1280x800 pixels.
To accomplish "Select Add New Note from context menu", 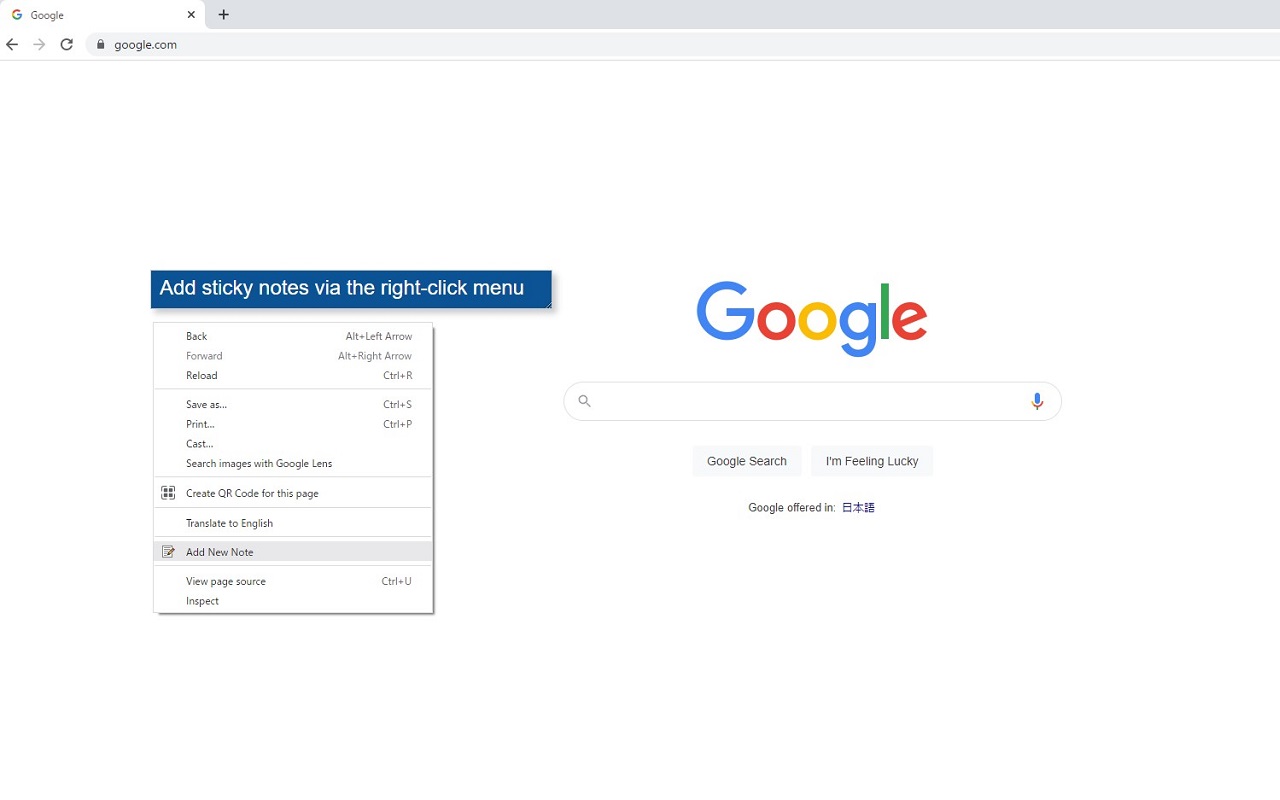I will (x=220, y=552).
